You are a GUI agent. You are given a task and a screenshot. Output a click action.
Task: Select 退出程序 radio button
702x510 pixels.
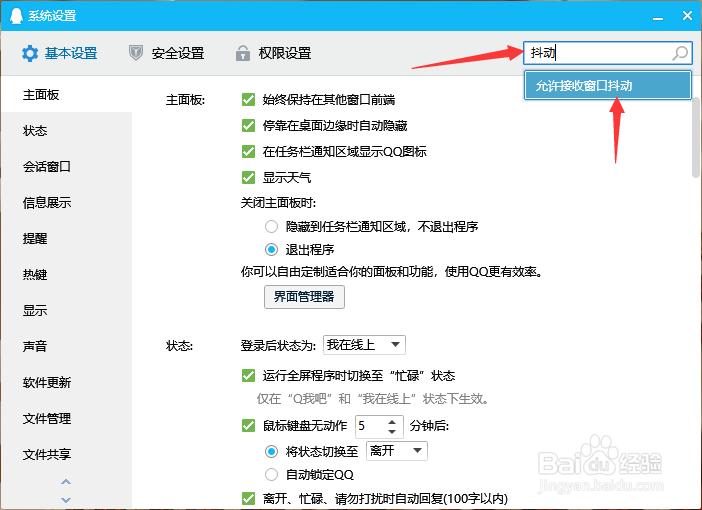coord(271,249)
